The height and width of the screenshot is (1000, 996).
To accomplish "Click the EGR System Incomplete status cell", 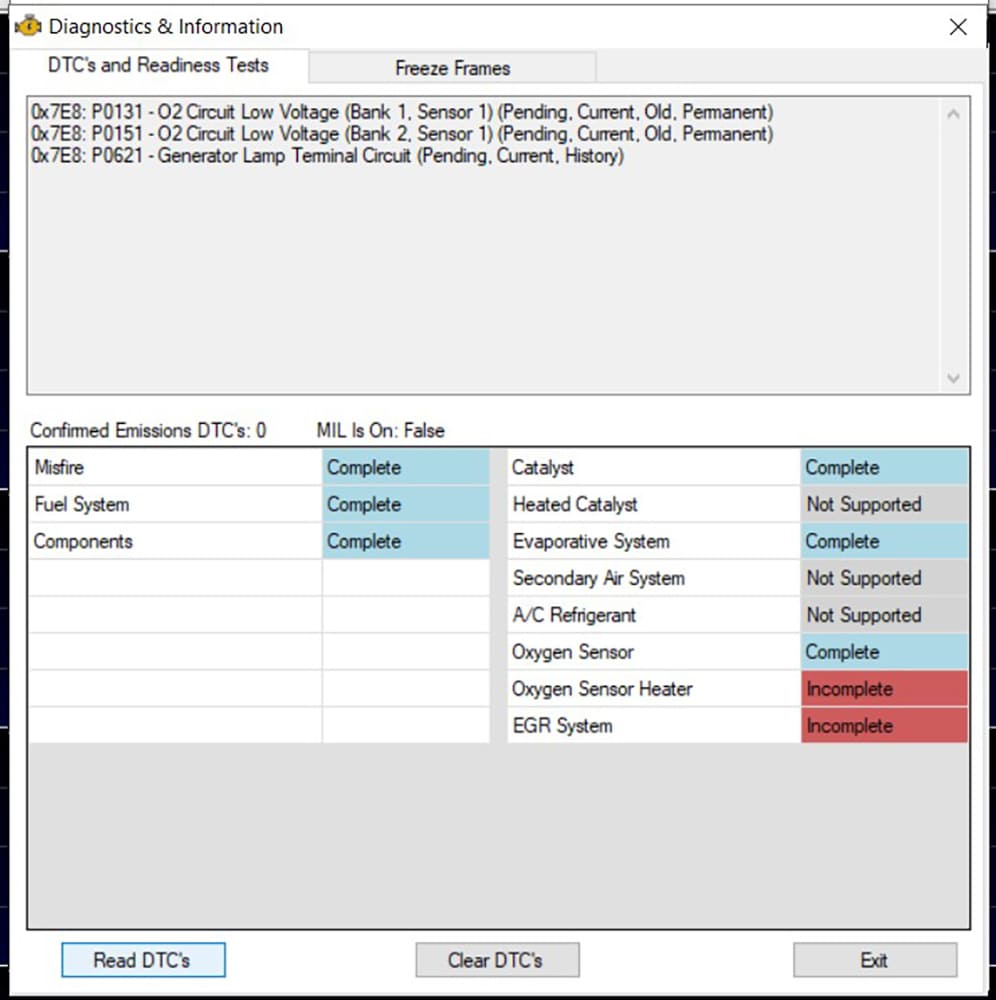I will 883,726.
